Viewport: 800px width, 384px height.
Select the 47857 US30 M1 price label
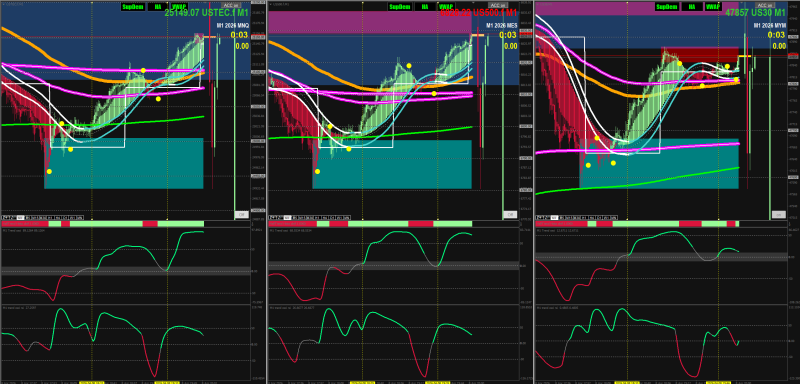[x=756, y=13]
